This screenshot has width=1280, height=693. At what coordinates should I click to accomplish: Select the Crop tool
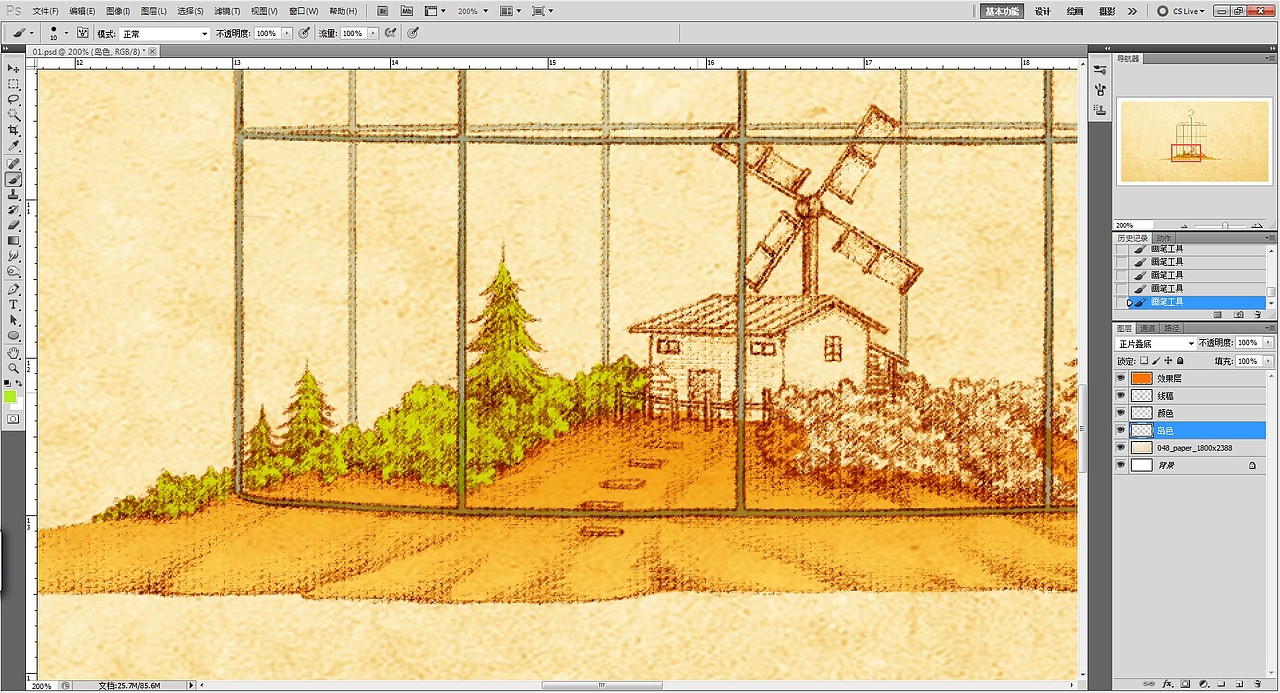coord(14,131)
